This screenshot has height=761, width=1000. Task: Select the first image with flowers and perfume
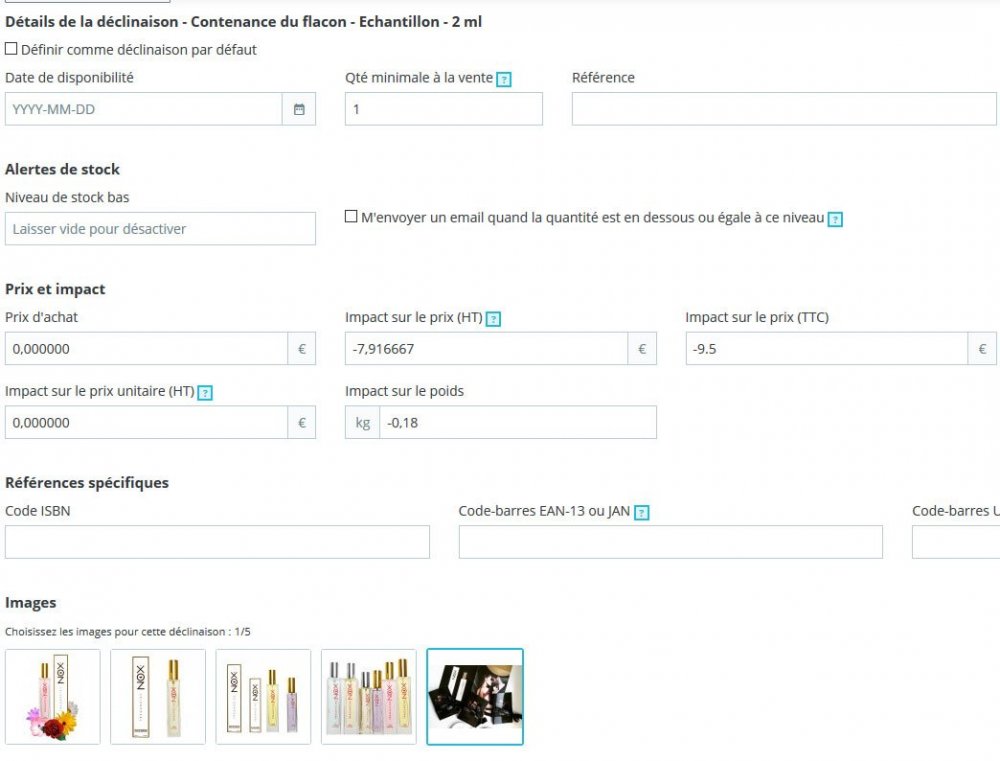tap(53, 697)
